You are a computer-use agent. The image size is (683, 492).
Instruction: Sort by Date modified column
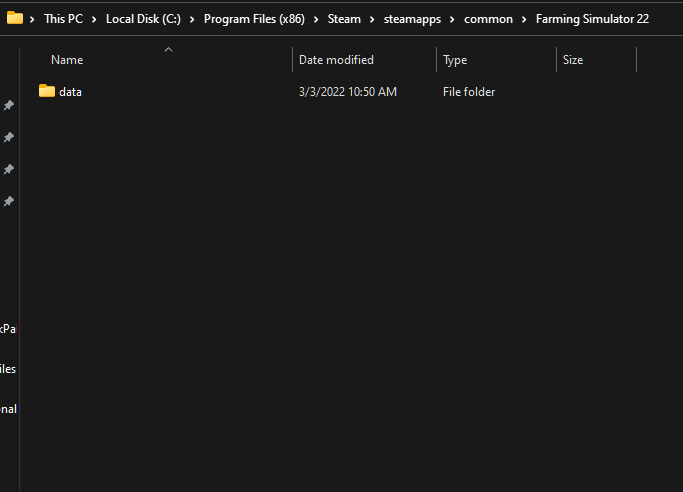[x=336, y=60]
